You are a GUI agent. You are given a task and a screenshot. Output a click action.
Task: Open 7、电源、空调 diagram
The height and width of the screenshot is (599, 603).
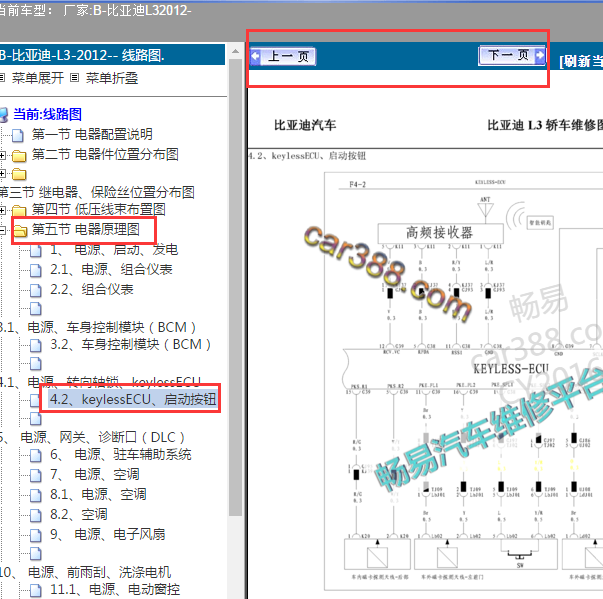pos(95,474)
